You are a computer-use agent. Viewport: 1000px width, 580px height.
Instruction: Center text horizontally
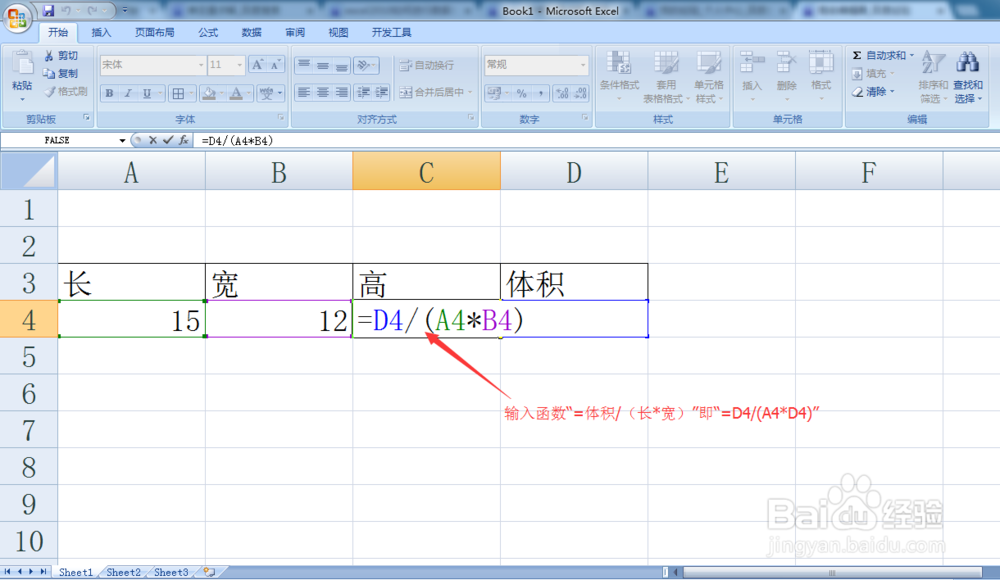point(323,93)
